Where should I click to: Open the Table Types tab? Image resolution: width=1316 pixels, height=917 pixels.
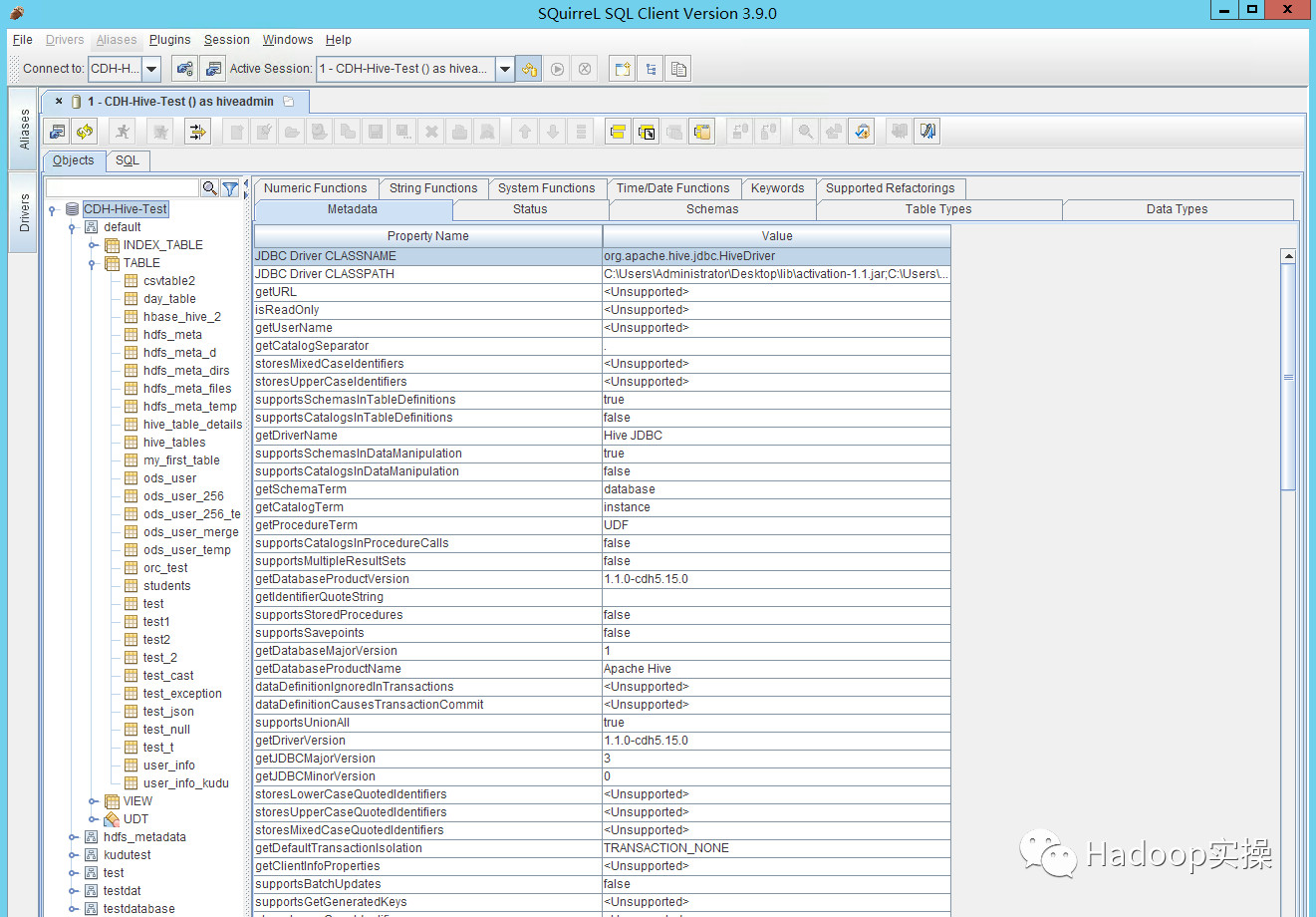coord(938,209)
